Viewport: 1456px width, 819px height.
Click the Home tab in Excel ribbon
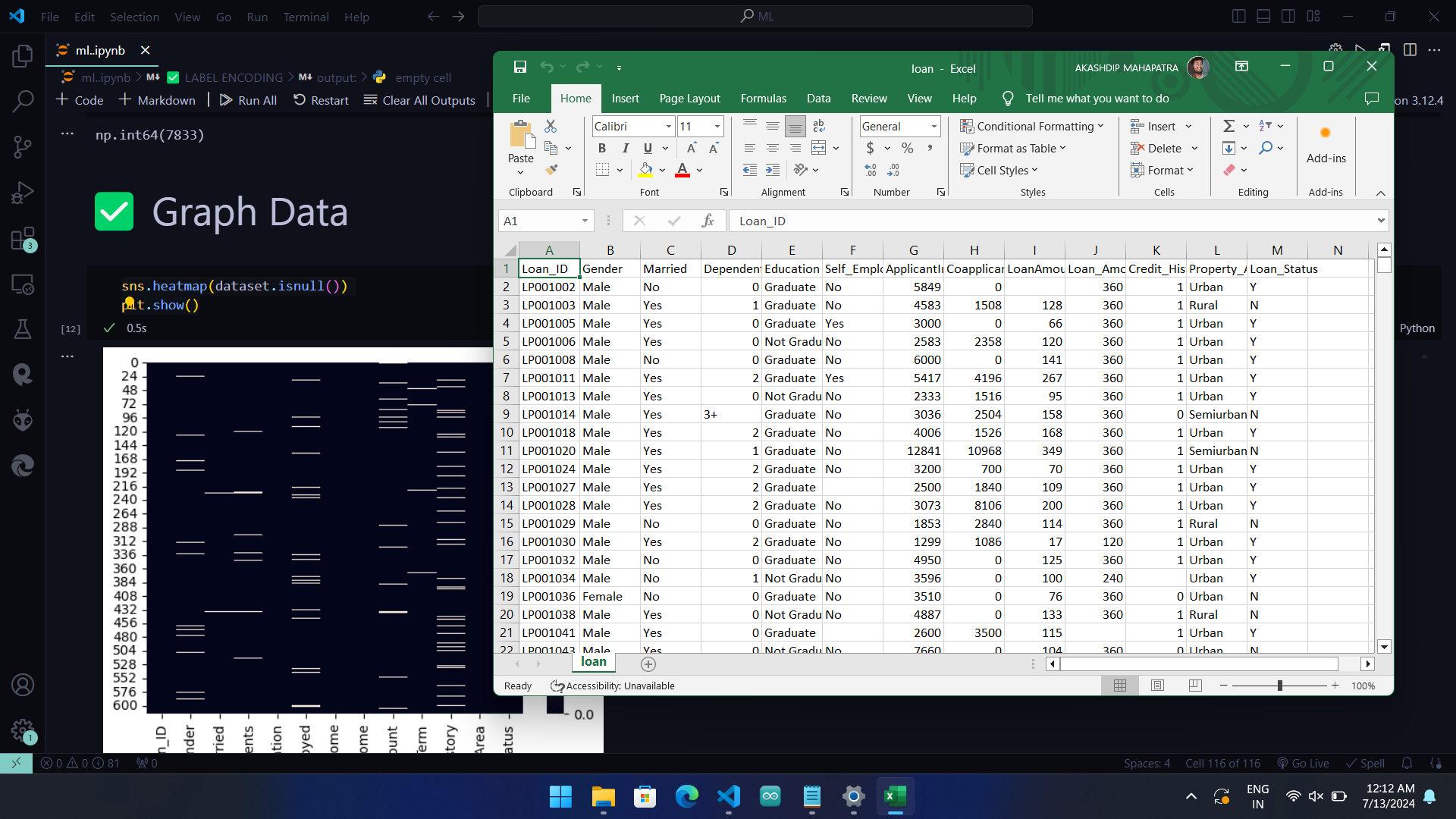coord(574,98)
